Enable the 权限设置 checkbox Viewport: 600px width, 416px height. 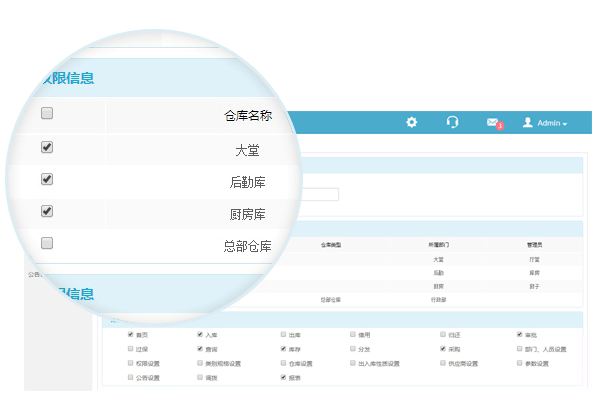[x=130, y=363]
